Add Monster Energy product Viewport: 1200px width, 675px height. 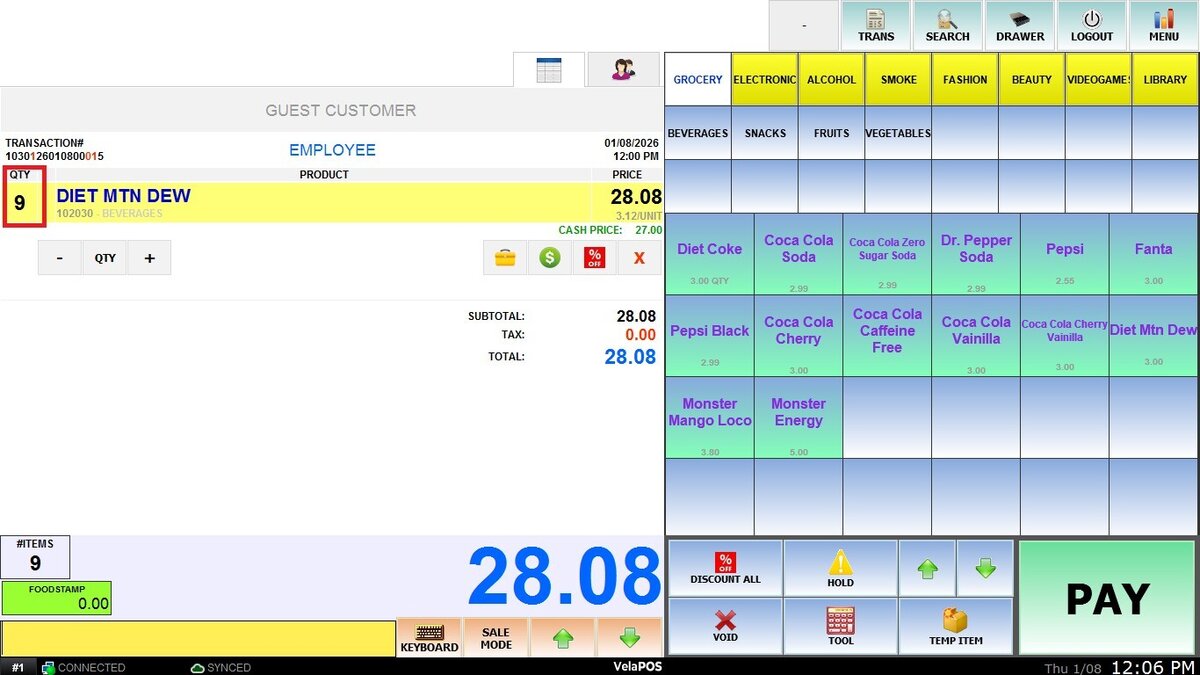[x=798, y=418]
